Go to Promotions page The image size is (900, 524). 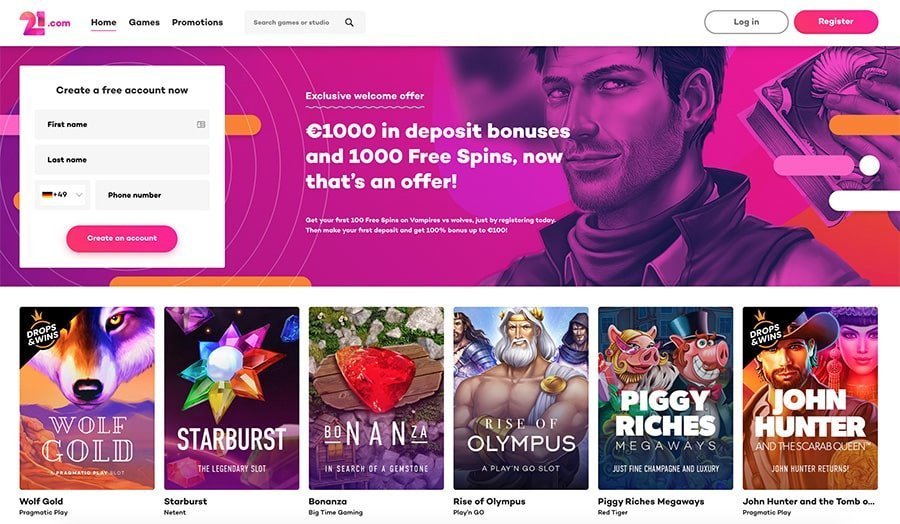pos(197,22)
